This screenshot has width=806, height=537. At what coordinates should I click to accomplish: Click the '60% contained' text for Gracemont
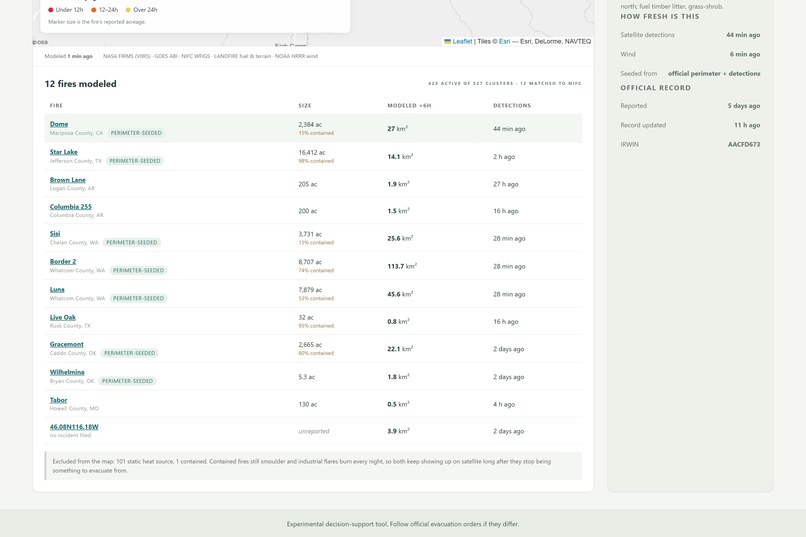tap(316, 353)
